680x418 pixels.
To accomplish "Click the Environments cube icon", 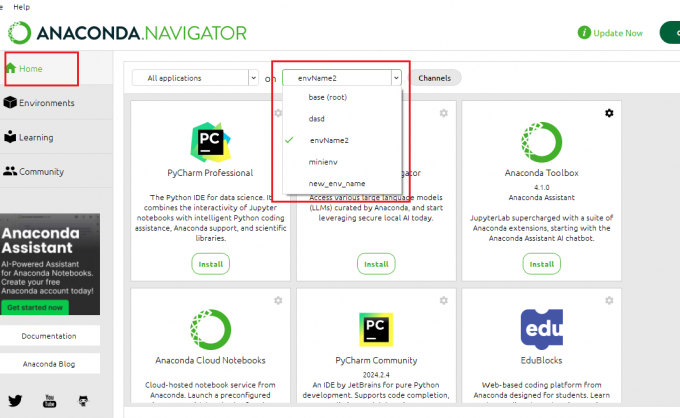I will [10, 102].
